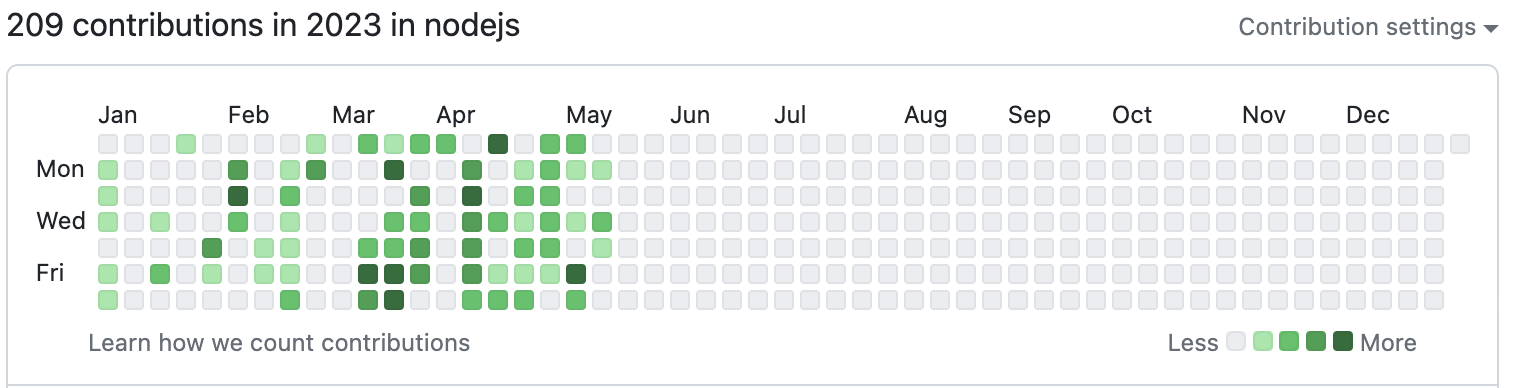
Task: Select the gray legend swatch beside Less
Action: click(1236, 342)
